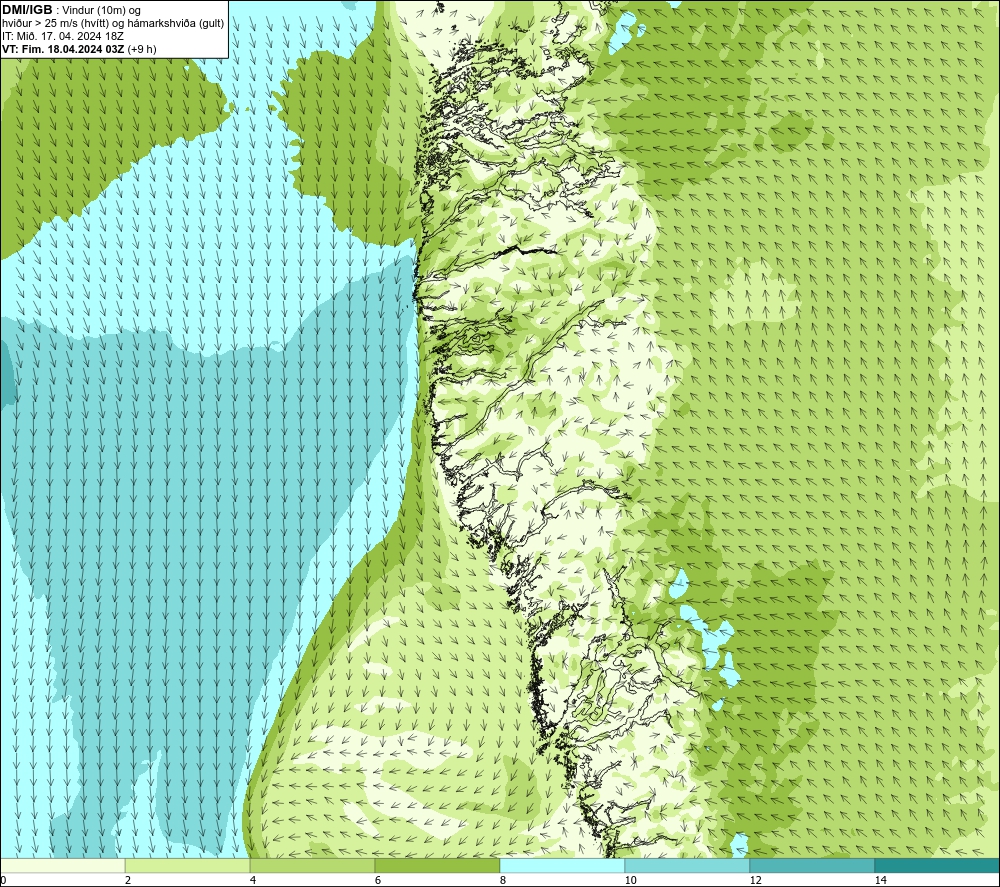The width and height of the screenshot is (1000, 887).
Task: Click the 12–14 m/s darker teal swatch
Action: [x=812, y=866]
